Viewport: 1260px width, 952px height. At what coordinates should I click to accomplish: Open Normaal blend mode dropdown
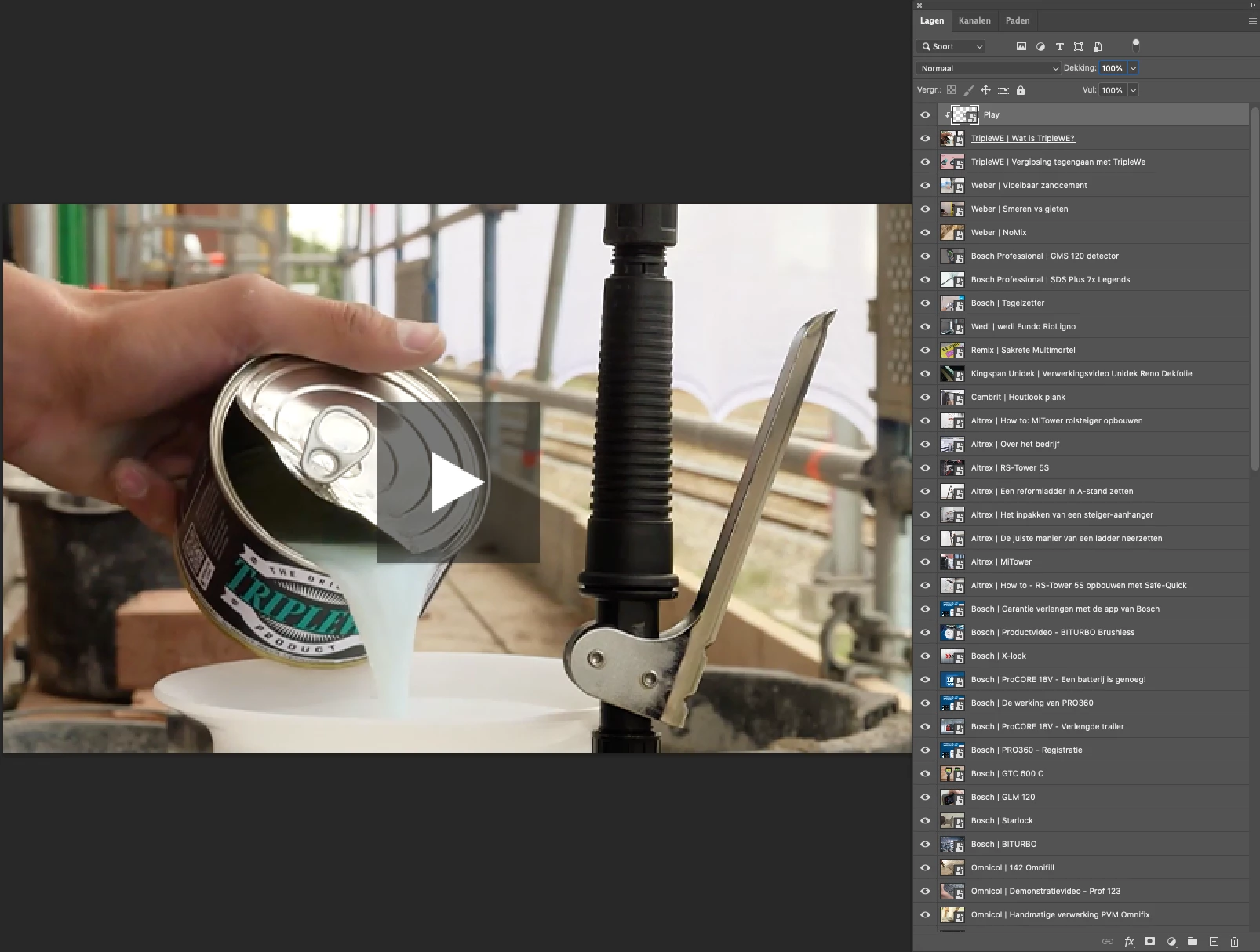point(989,68)
